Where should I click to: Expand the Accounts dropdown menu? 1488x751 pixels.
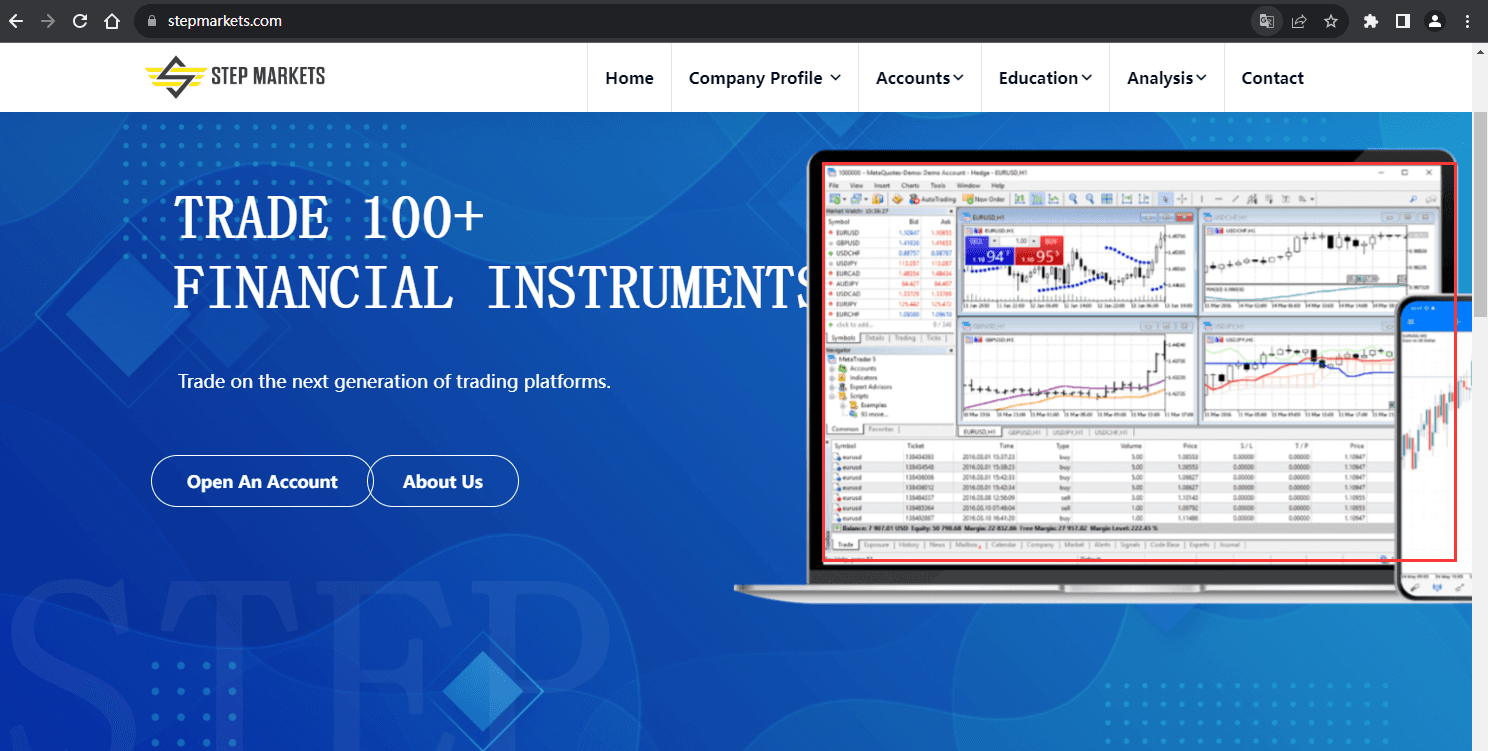[x=919, y=78]
